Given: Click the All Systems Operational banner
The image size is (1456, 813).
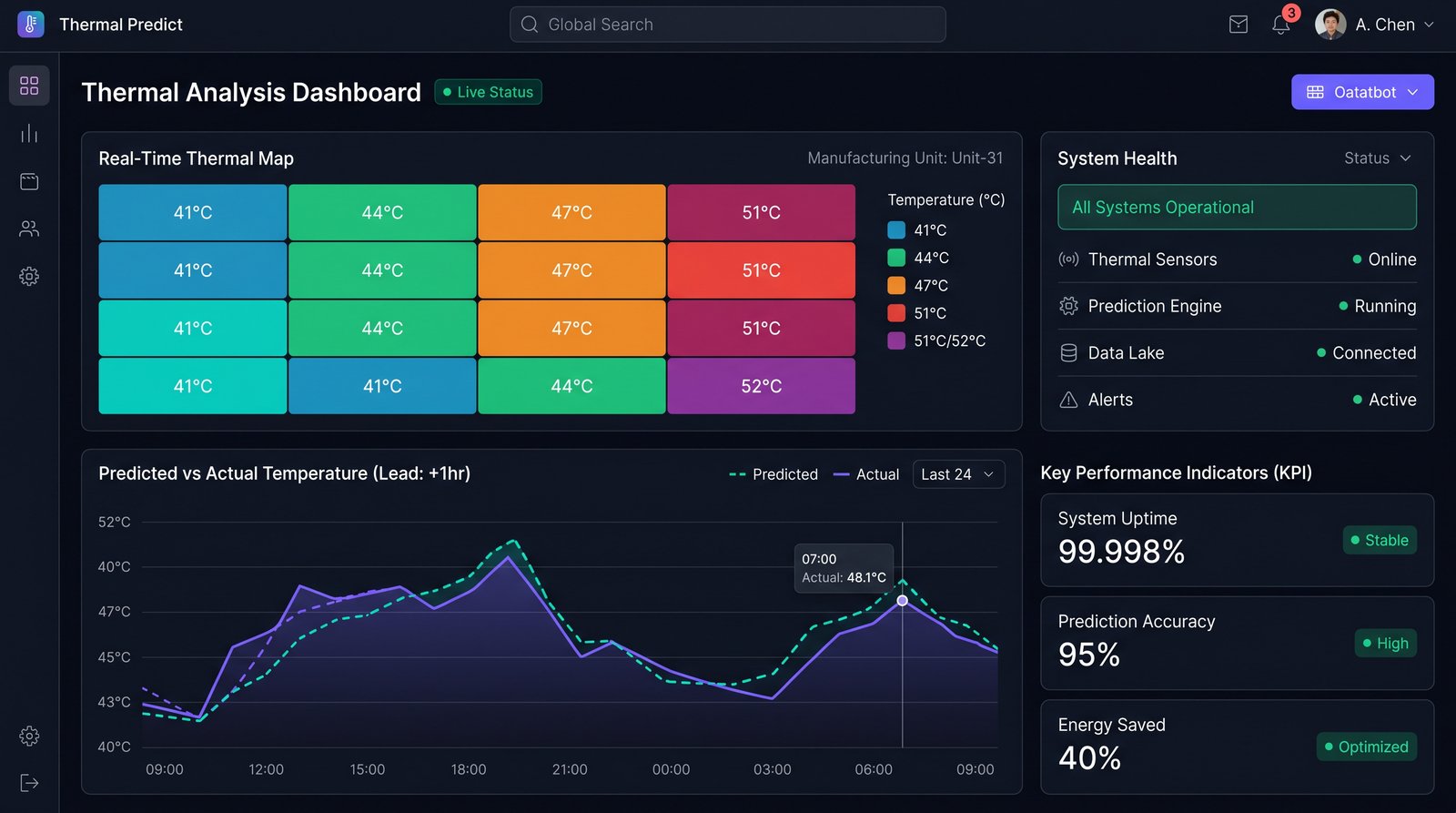Looking at the screenshot, I should [1237, 208].
